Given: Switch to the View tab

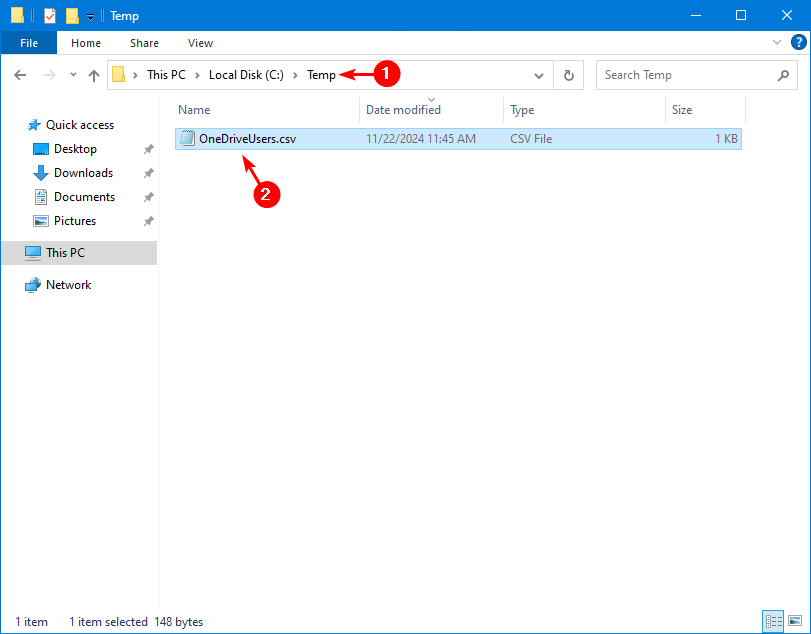Looking at the screenshot, I should point(200,43).
